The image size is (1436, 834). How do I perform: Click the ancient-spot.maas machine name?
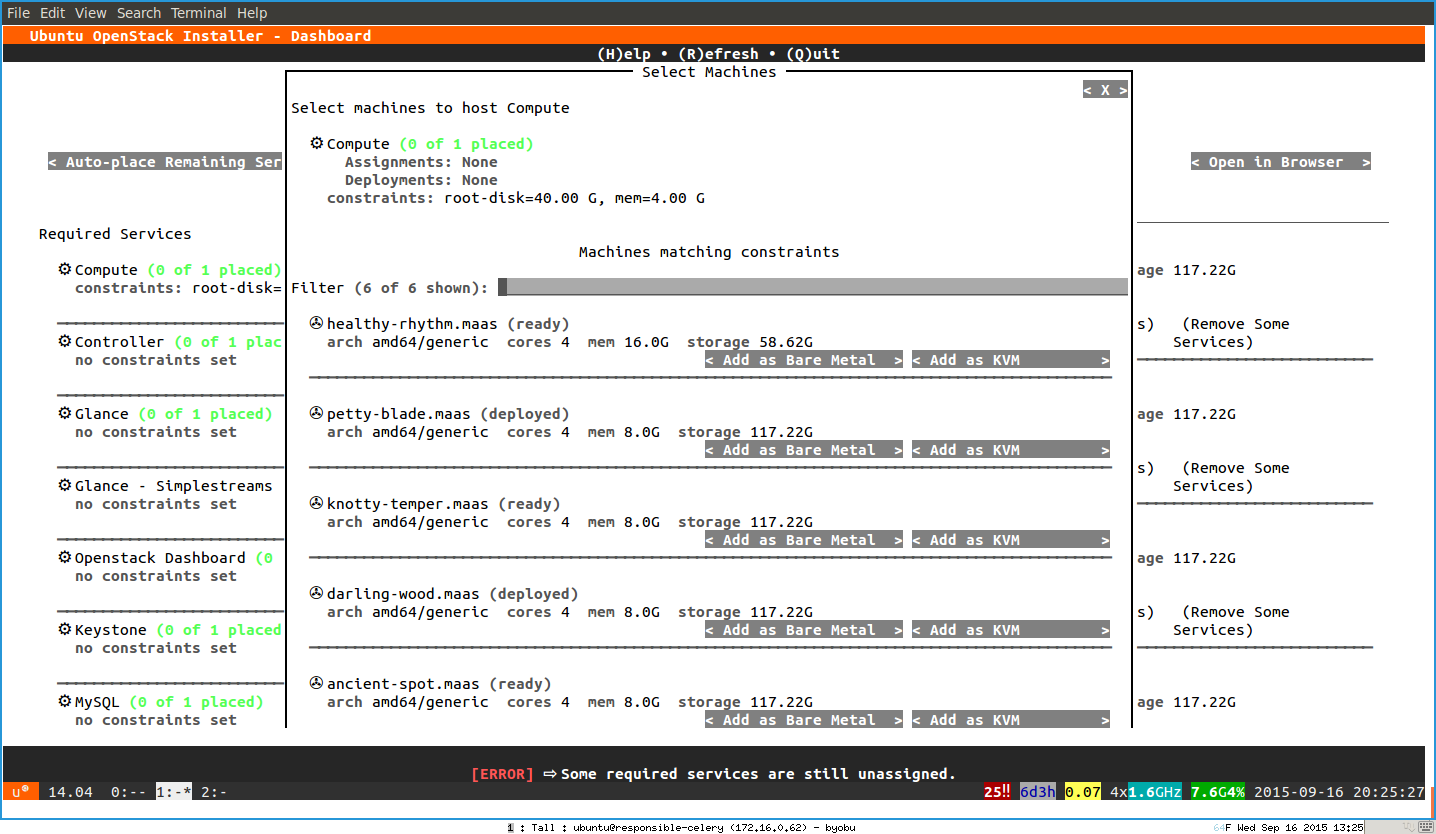(403, 684)
